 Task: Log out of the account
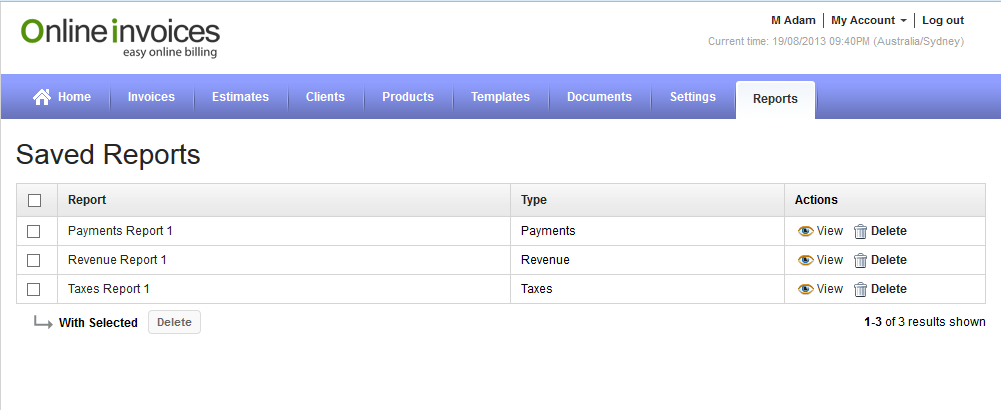point(942,20)
